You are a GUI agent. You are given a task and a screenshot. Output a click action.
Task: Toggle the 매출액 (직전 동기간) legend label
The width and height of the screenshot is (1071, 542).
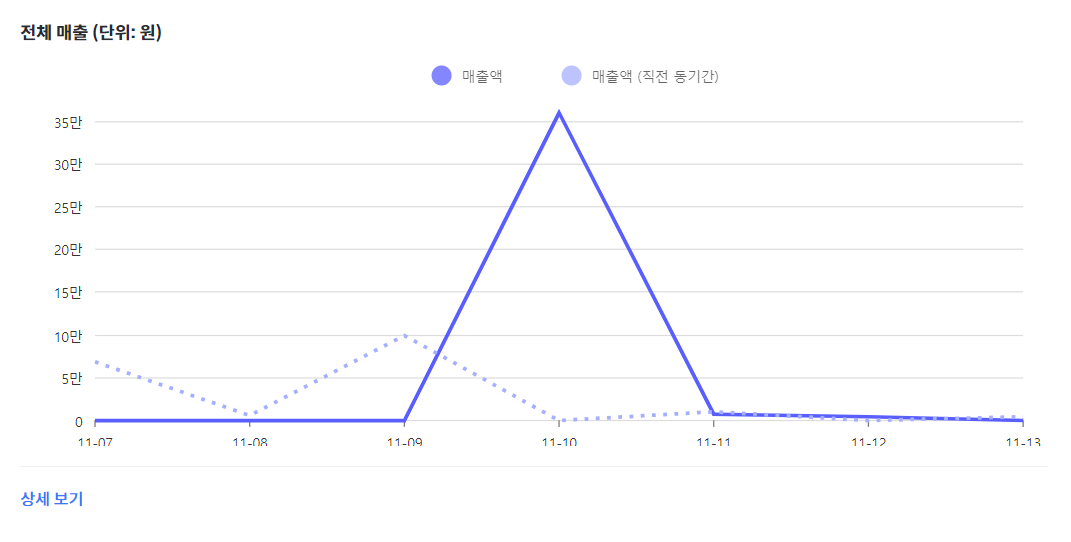tap(655, 76)
